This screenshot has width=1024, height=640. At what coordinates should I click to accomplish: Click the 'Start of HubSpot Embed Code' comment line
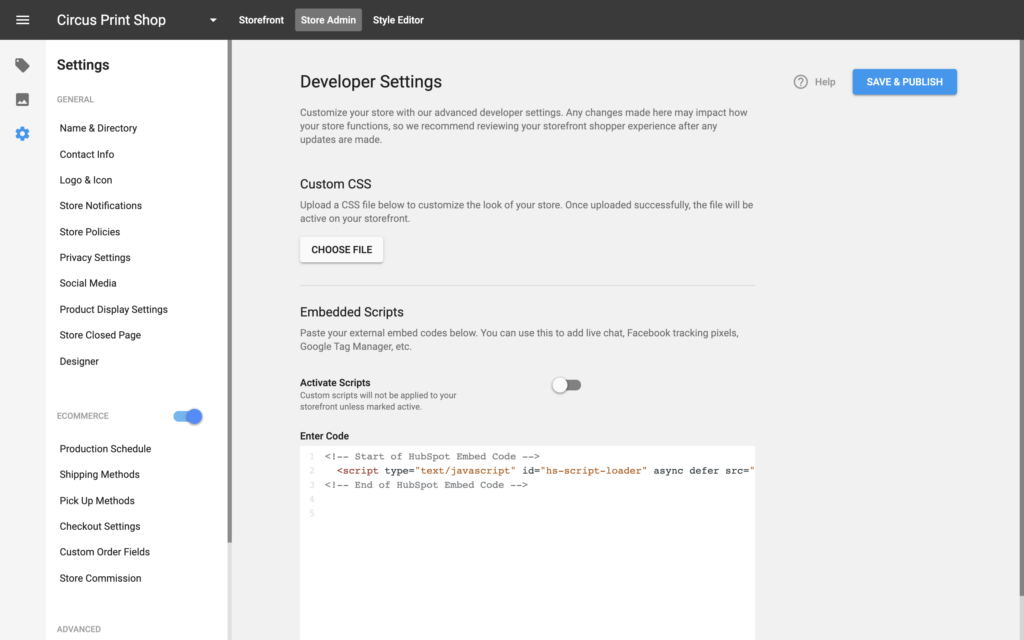tap(432, 456)
